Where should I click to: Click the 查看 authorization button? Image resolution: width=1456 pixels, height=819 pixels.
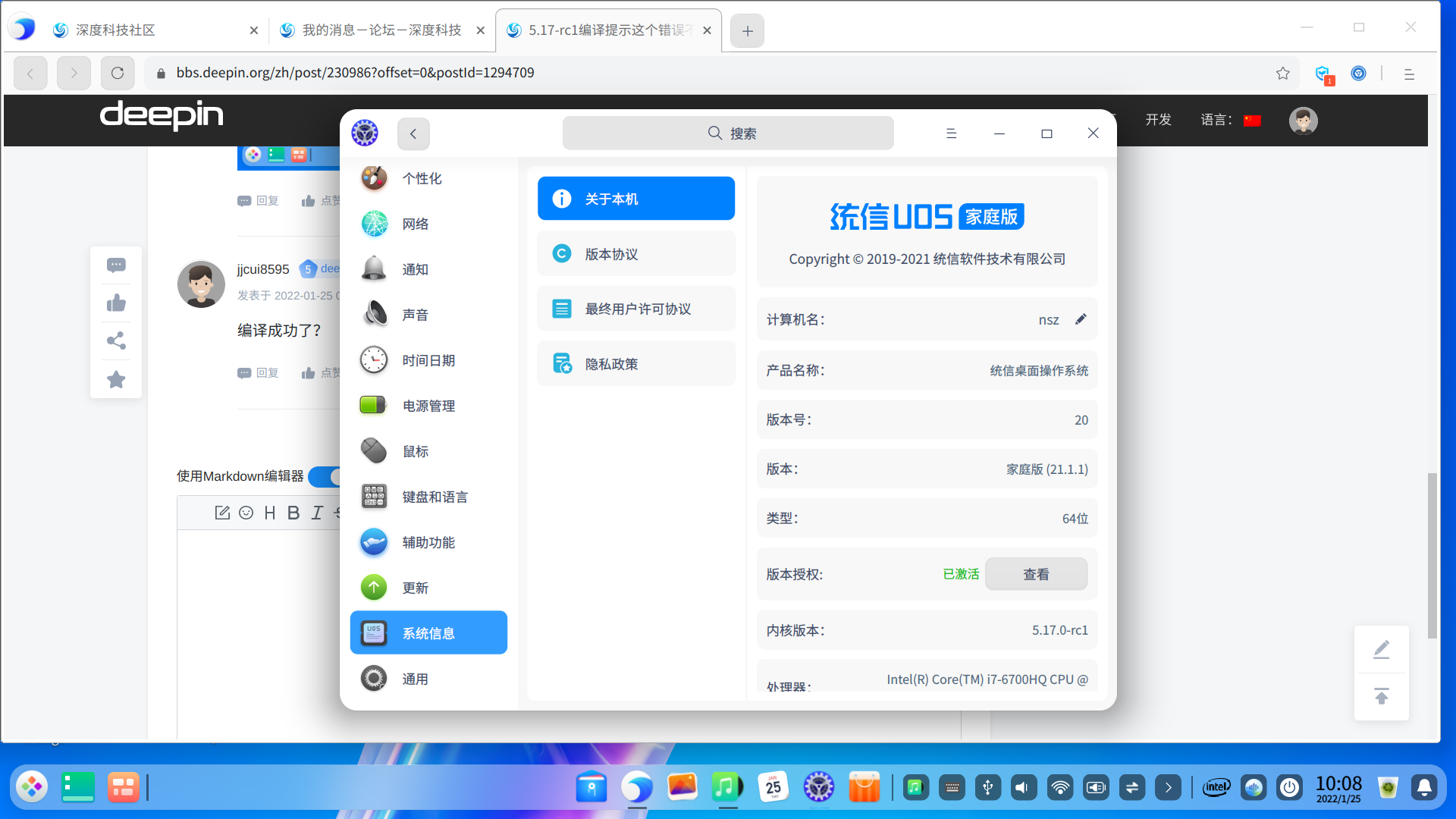coord(1036,574)
